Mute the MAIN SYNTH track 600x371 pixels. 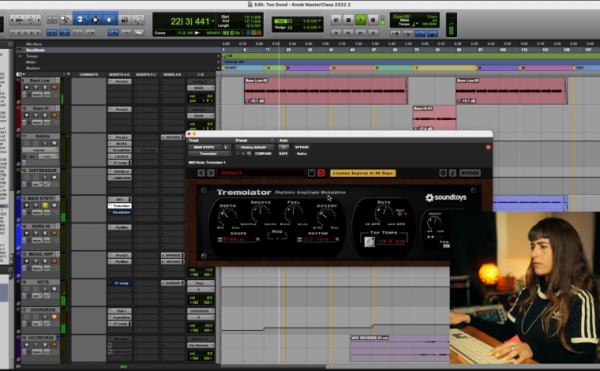(54, 205)
